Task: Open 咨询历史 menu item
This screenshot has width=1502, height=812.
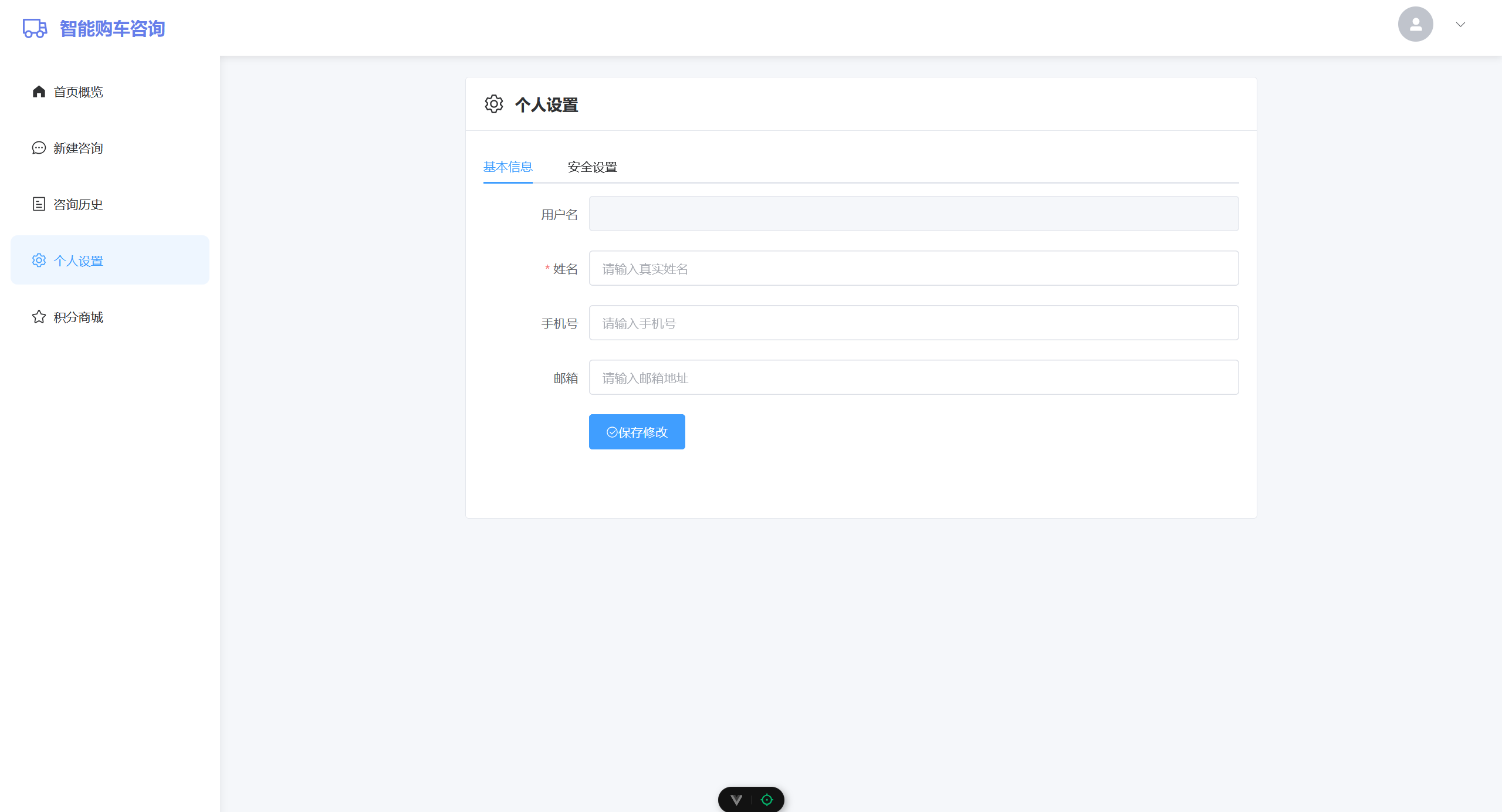Action: 78,204
